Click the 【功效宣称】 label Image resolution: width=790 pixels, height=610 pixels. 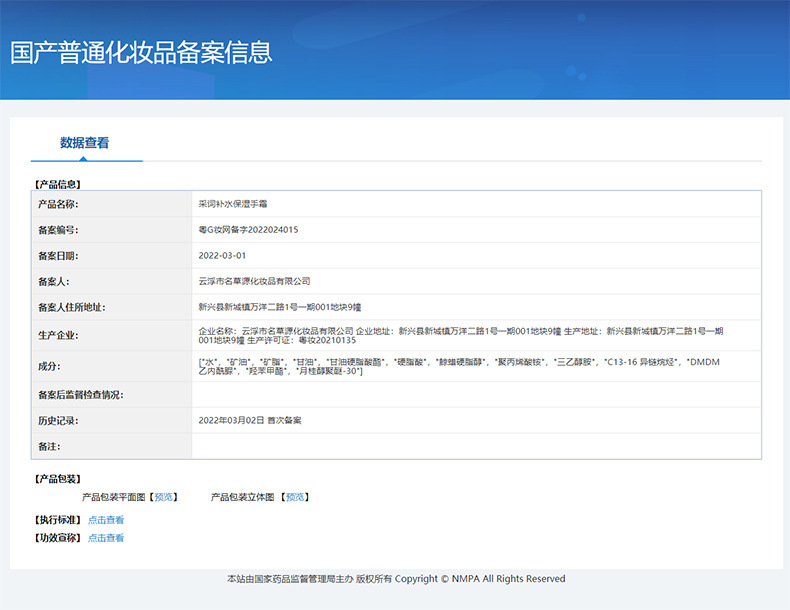click(x=57, y=538)
